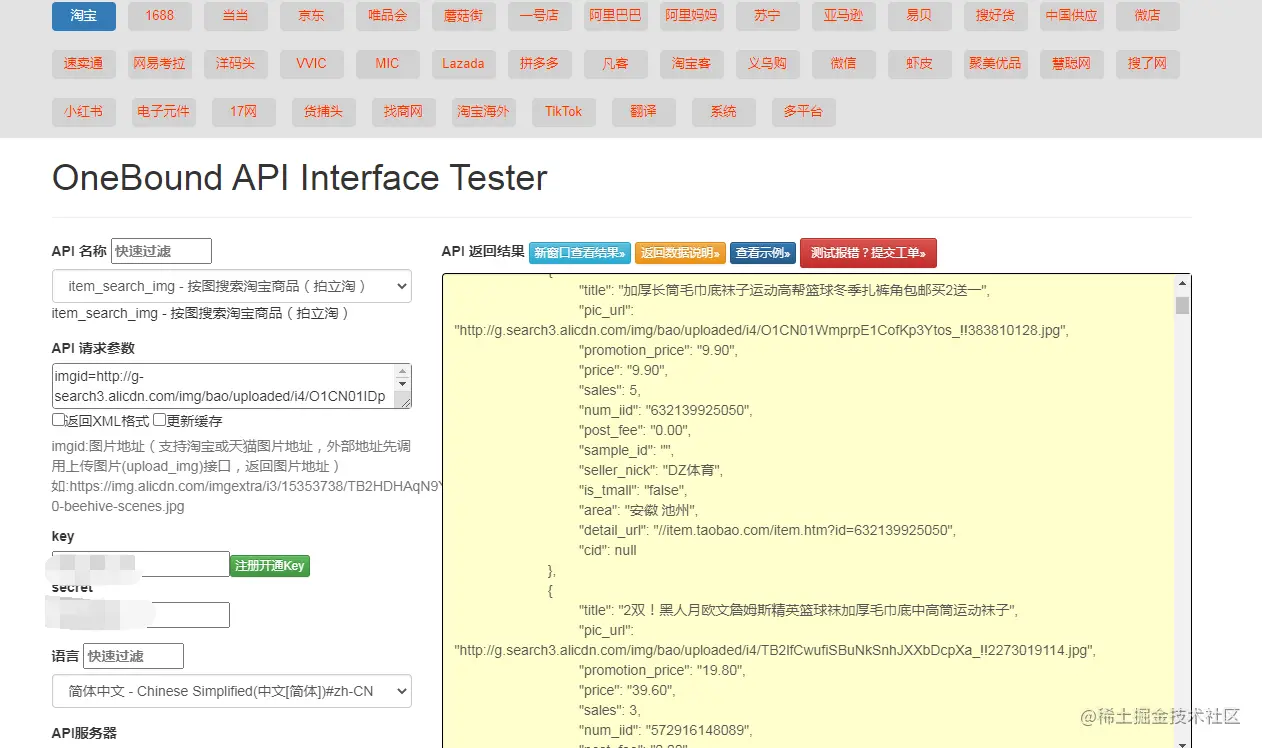Open the 简体中文 language dropdown
1262x748 pixels.
click(232, 691)
